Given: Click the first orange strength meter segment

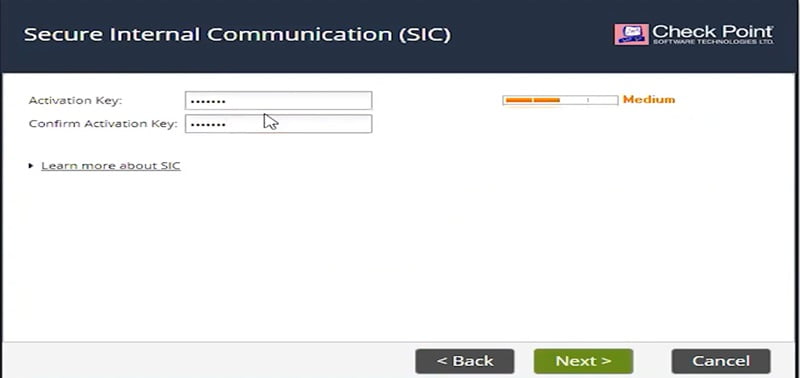Looking at the screenshot, I should 519,100.
